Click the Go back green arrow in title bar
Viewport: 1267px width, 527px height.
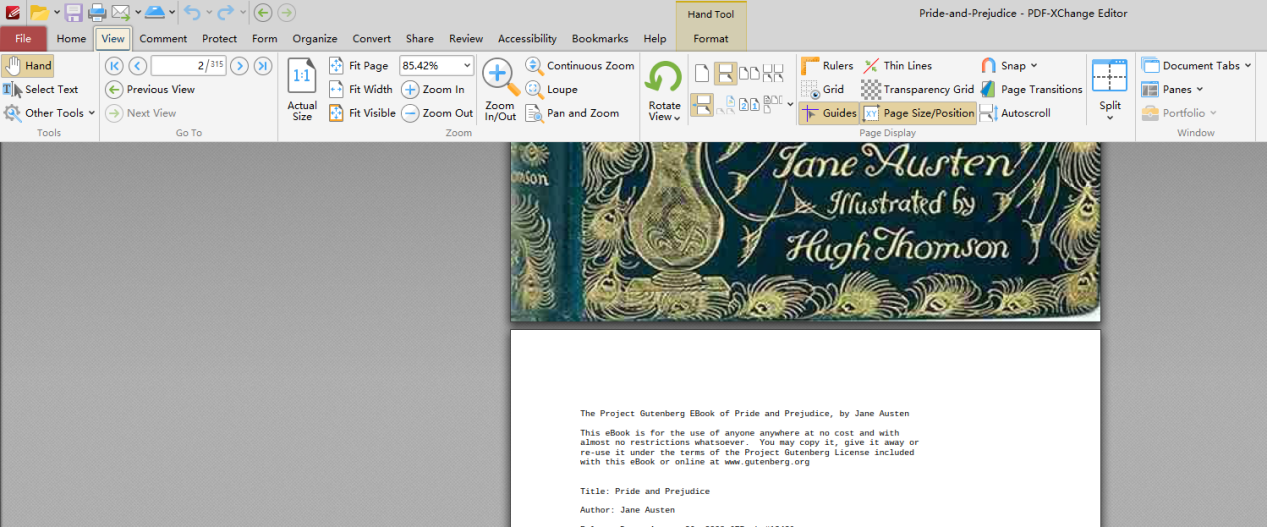coord(263,13)
